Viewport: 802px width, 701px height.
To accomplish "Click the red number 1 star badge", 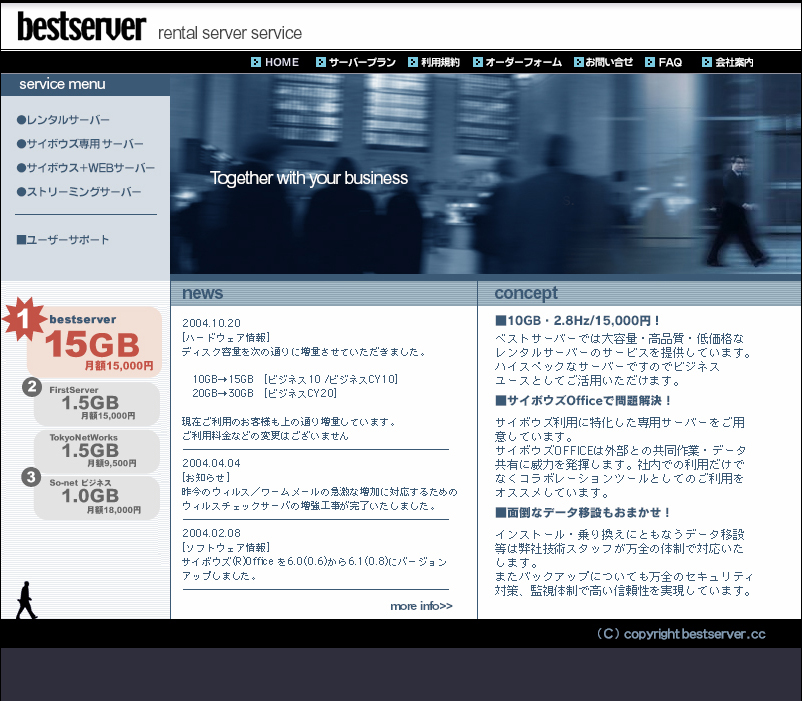I will [22, 320].
